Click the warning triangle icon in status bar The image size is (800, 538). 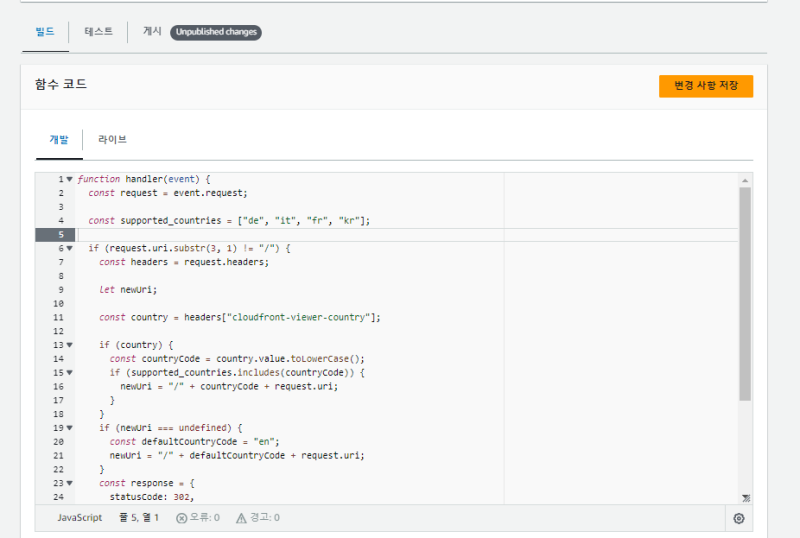[241, 518]
